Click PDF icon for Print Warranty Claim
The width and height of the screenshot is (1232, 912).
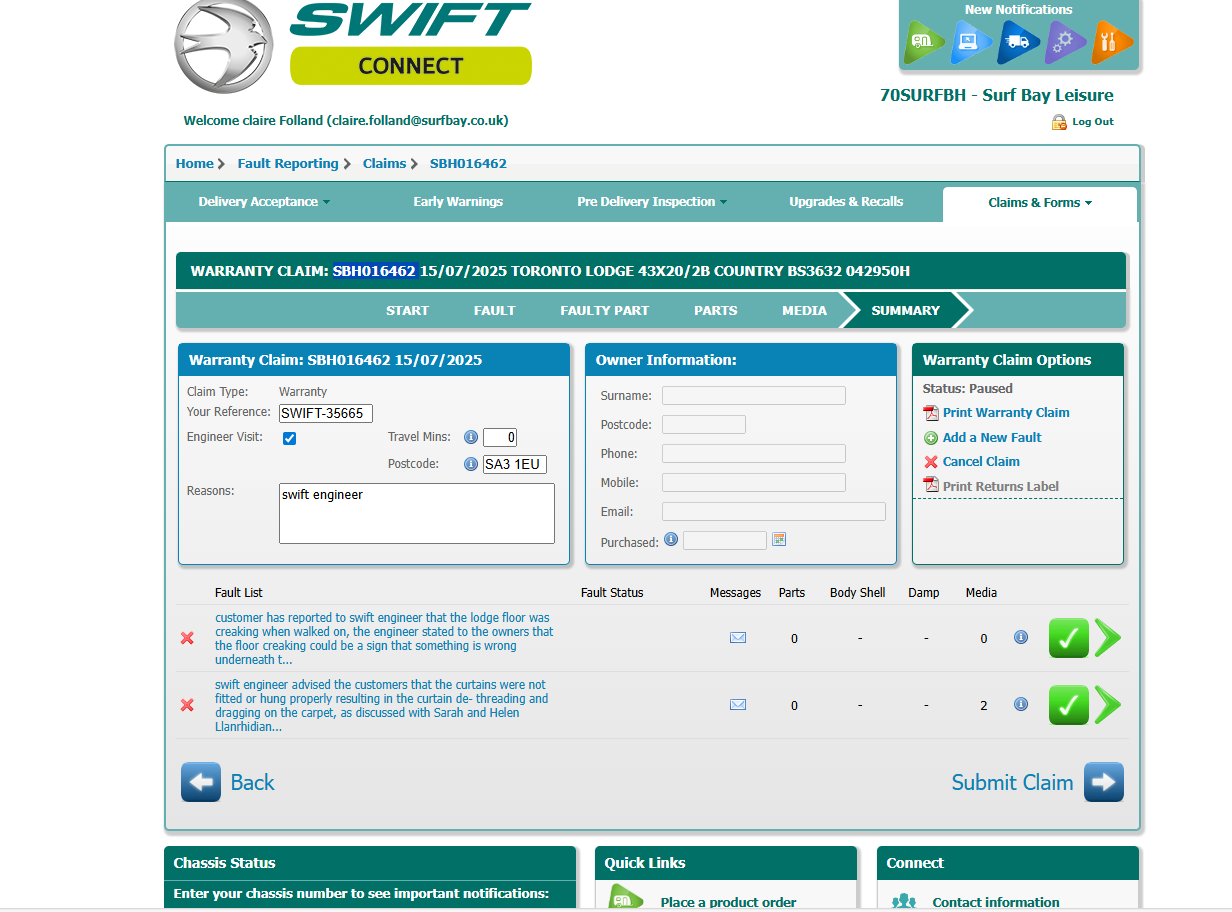[x=931, y=413]
